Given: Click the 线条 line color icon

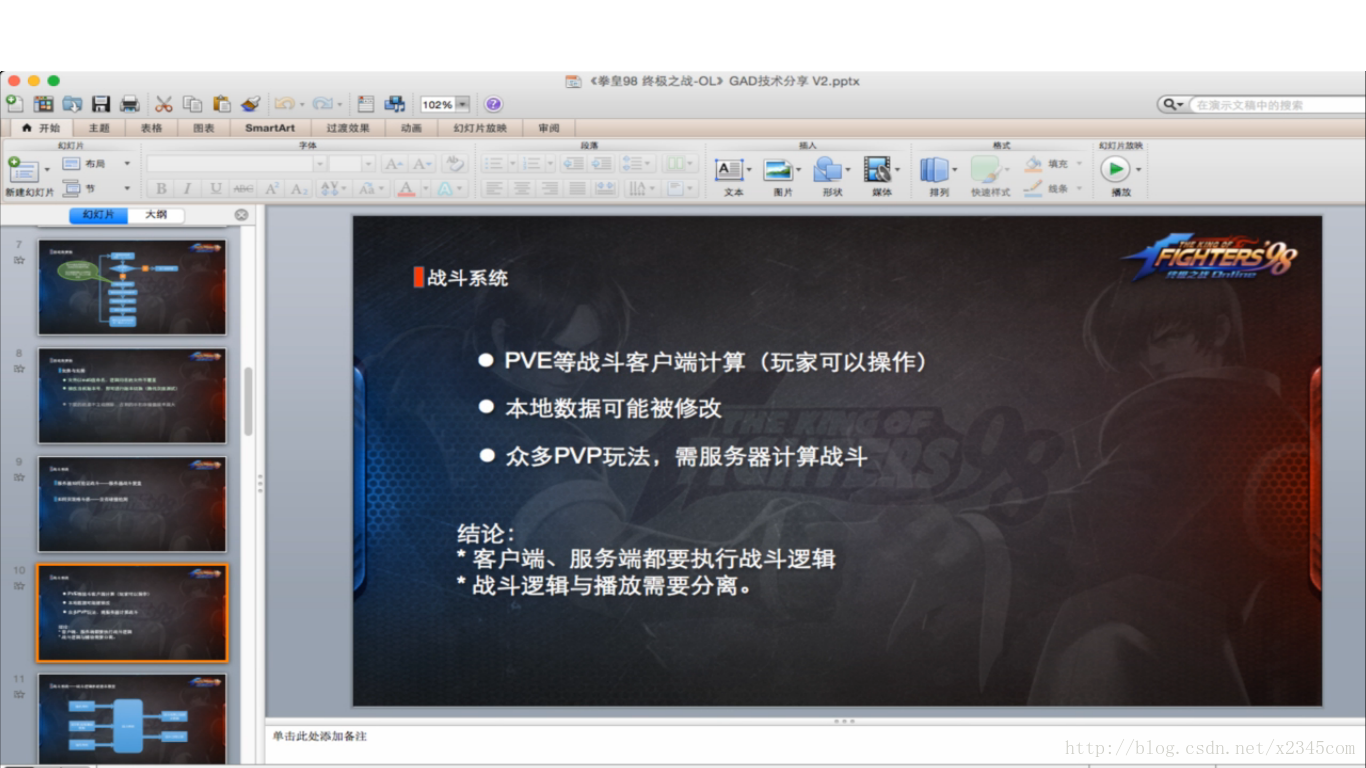Looking at the screenshot, I should [x=1034, y=188].
